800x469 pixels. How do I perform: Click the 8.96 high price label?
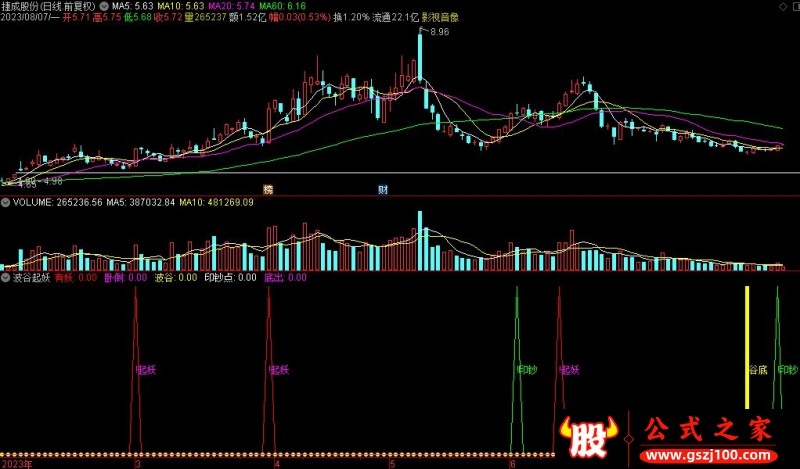[439, 32]
